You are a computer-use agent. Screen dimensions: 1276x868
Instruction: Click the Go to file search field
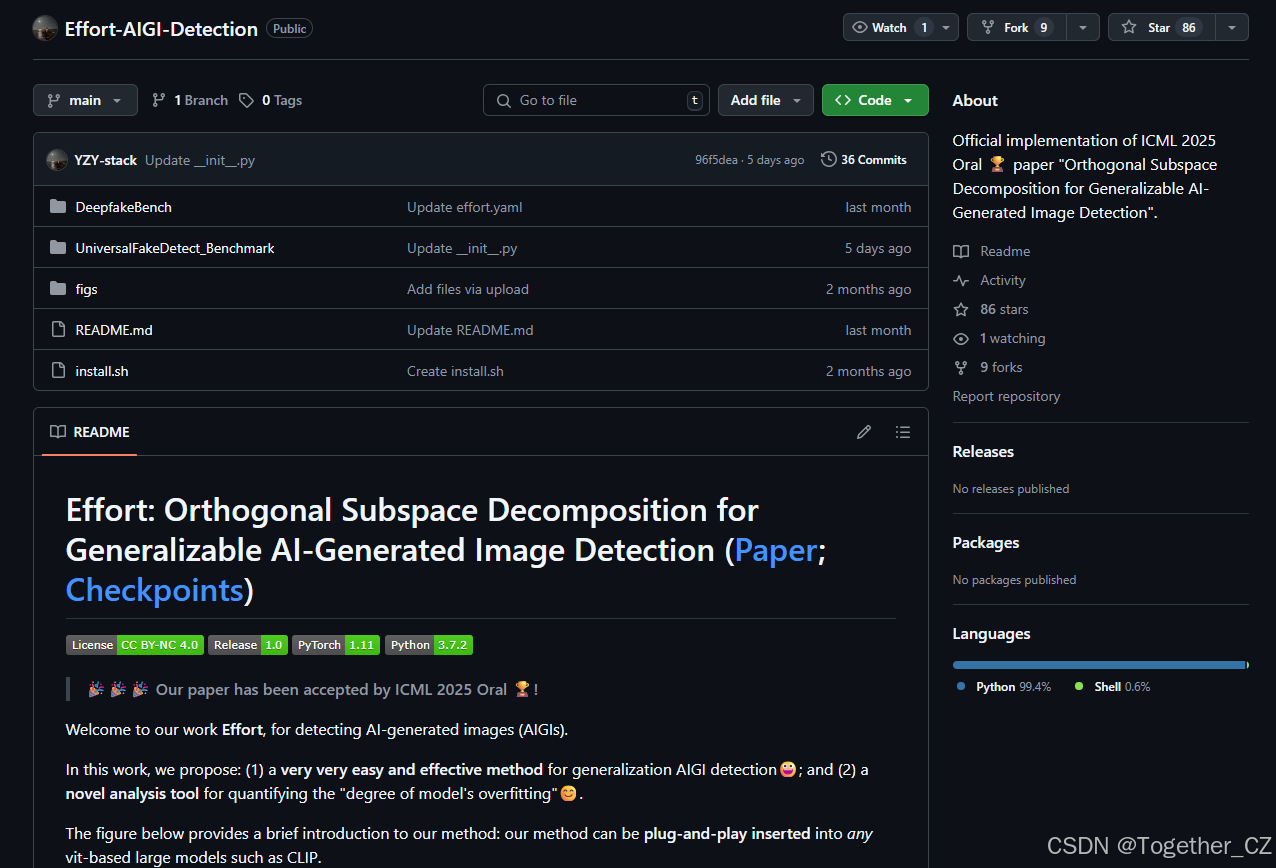pos(596,100)
